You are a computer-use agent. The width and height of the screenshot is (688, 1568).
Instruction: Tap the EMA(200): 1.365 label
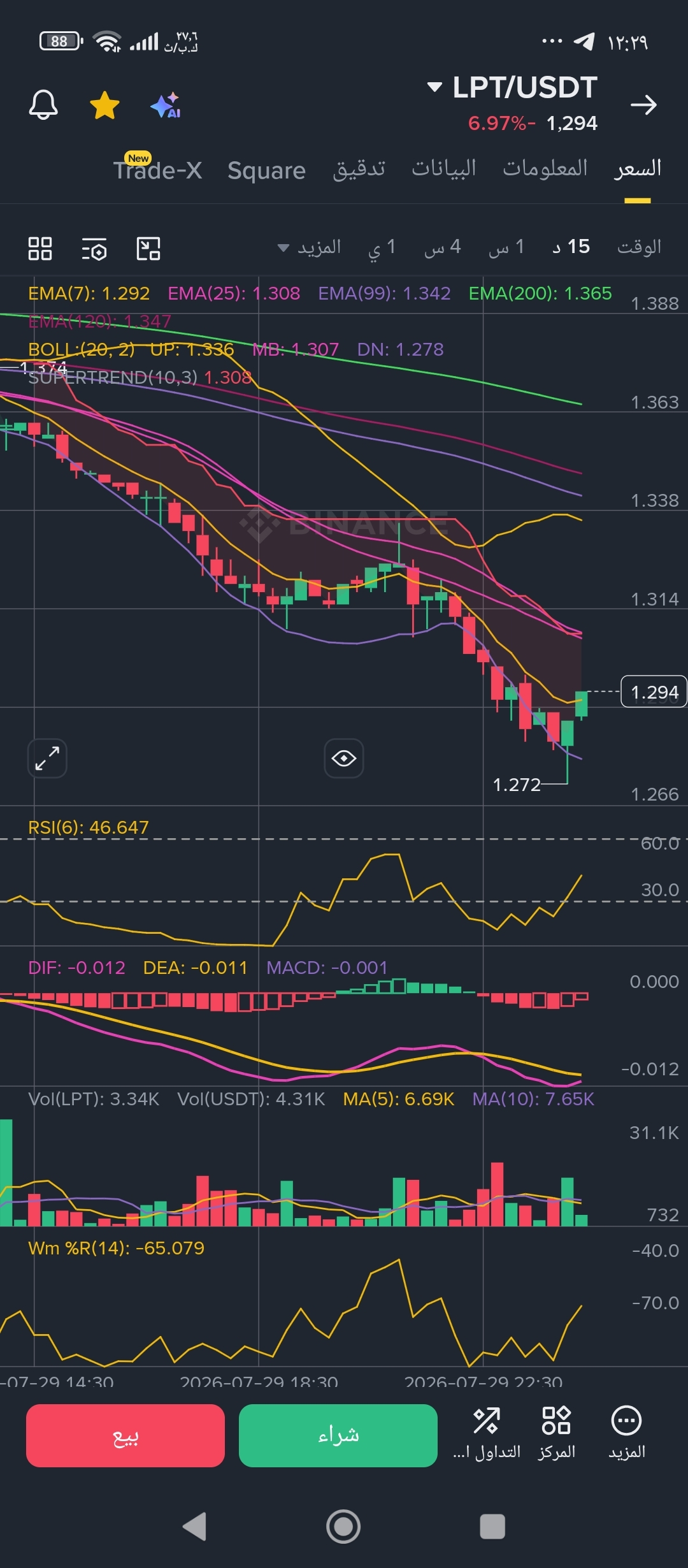(x=540, y=293)
